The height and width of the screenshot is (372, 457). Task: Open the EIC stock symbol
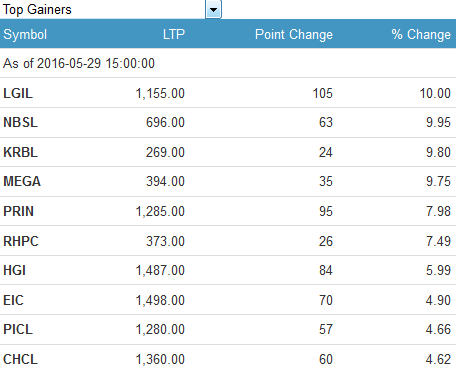[13, 300]
